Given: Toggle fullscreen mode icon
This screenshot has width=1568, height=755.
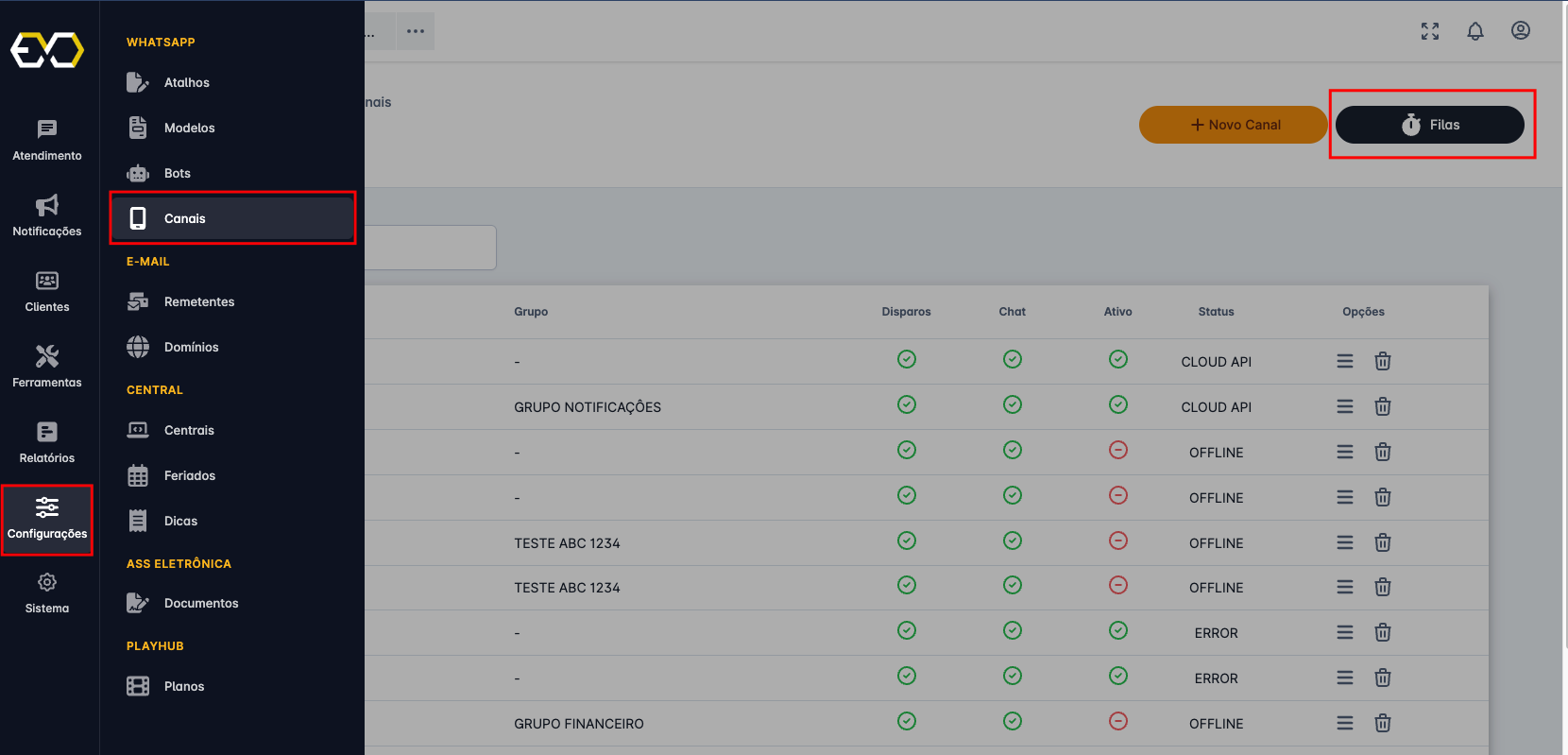Looking at the screenshot, I should tap(1429, 31).
